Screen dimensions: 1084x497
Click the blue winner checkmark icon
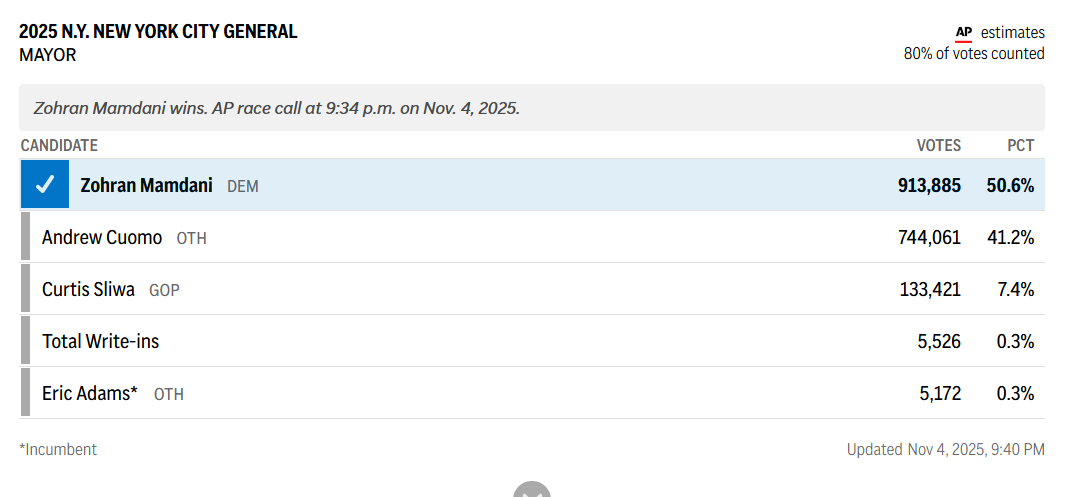click(x=45, y=185)
